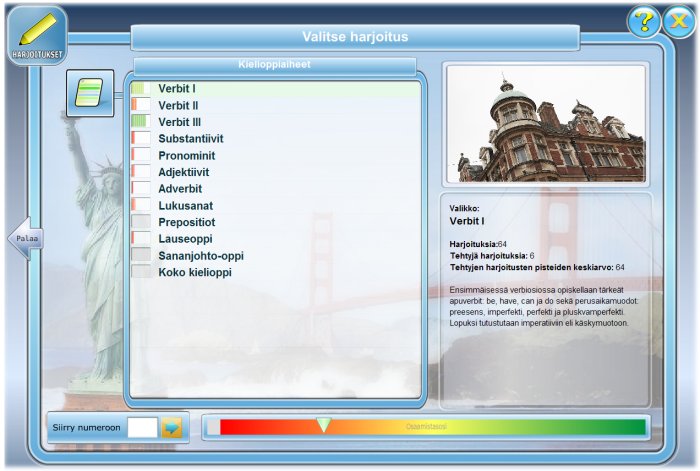Viewport: 700px width, 471px height.
Task: Select the Verbit II exercise
Action: click(x=275, y=105)
